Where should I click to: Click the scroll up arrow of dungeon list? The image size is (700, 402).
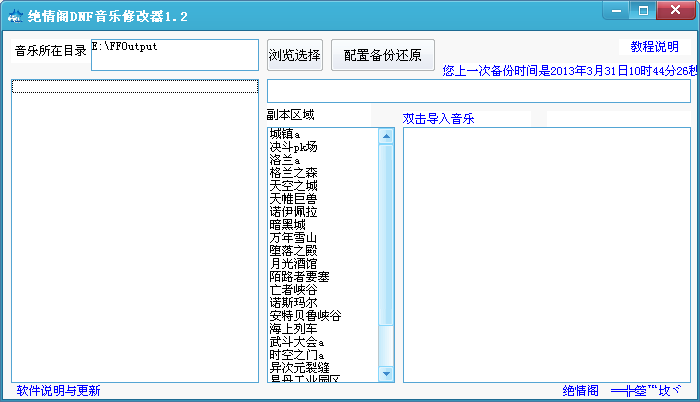pyautogui.click(x=387, y=136)
